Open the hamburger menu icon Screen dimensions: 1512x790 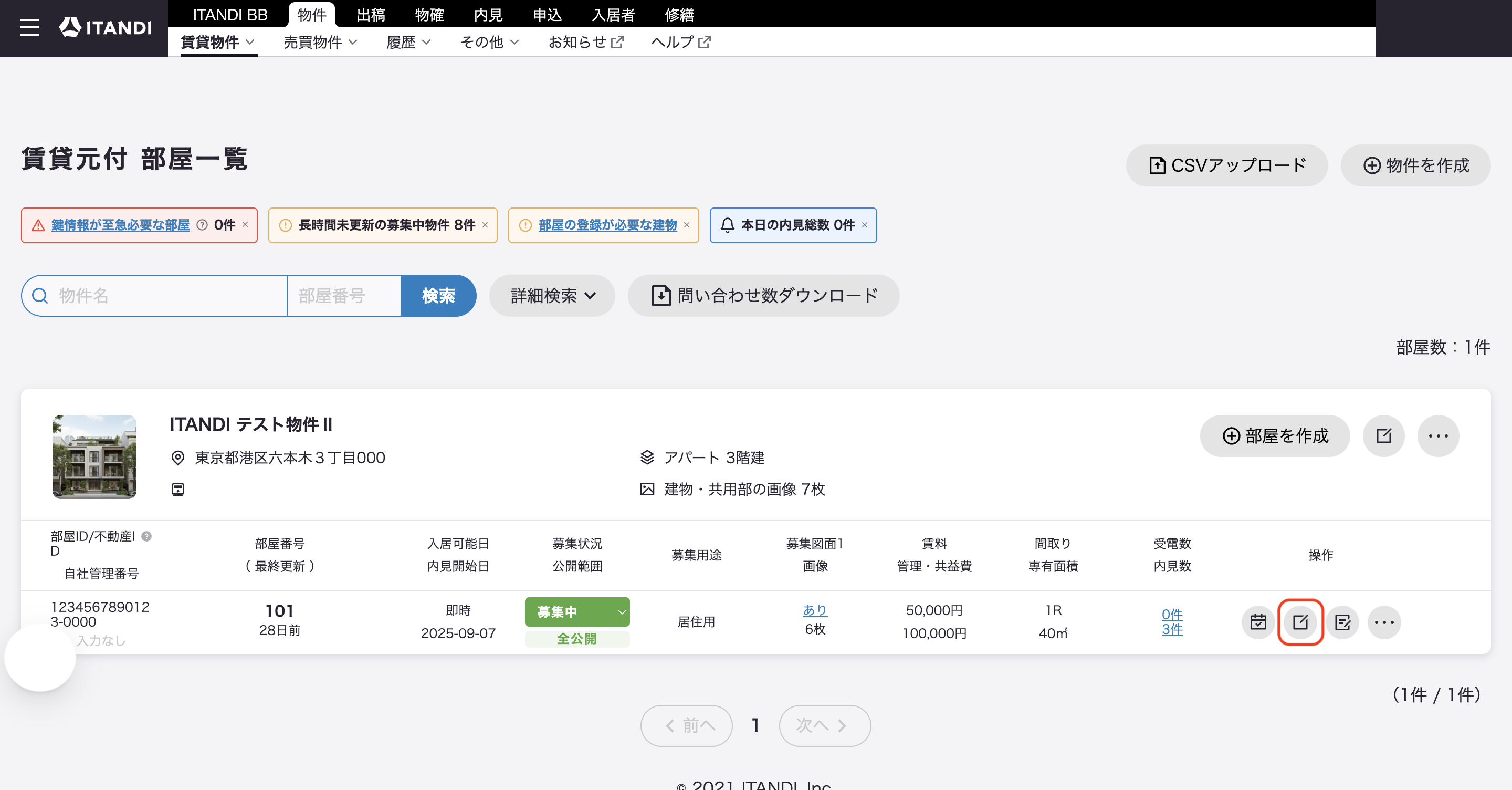[x=29, y=28]
